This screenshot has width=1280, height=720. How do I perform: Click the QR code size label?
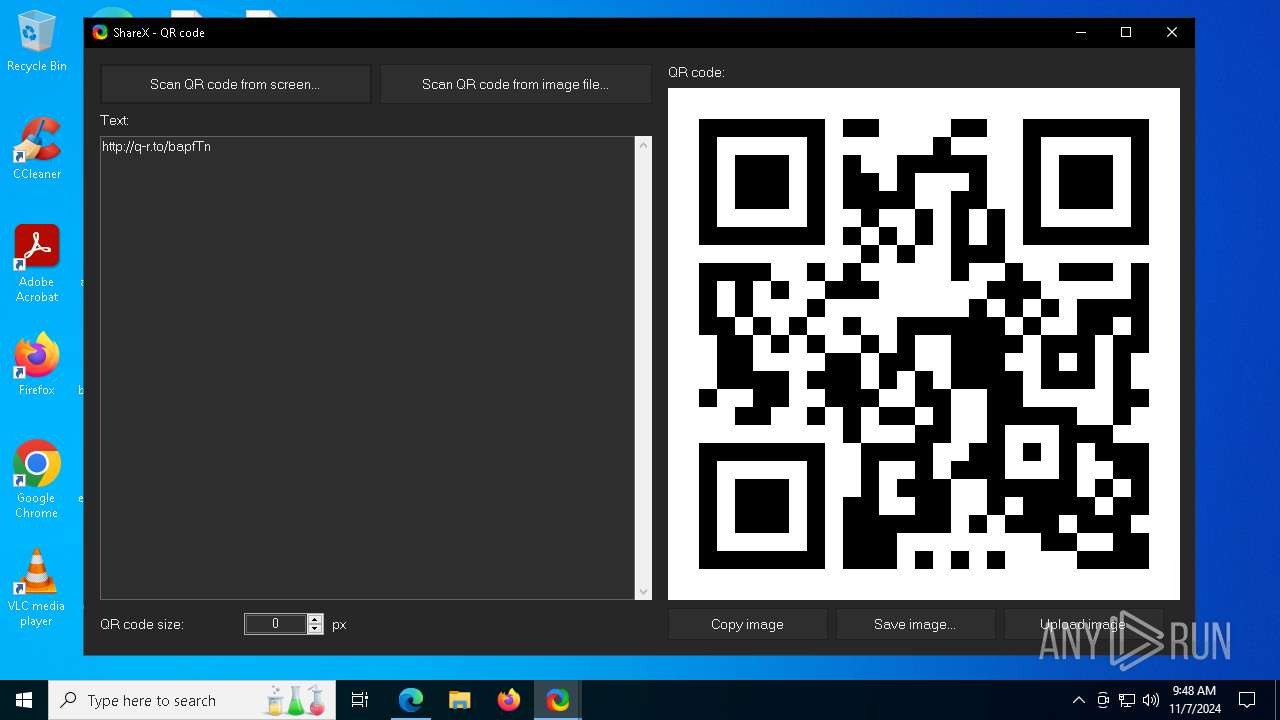tap(142, 624)
